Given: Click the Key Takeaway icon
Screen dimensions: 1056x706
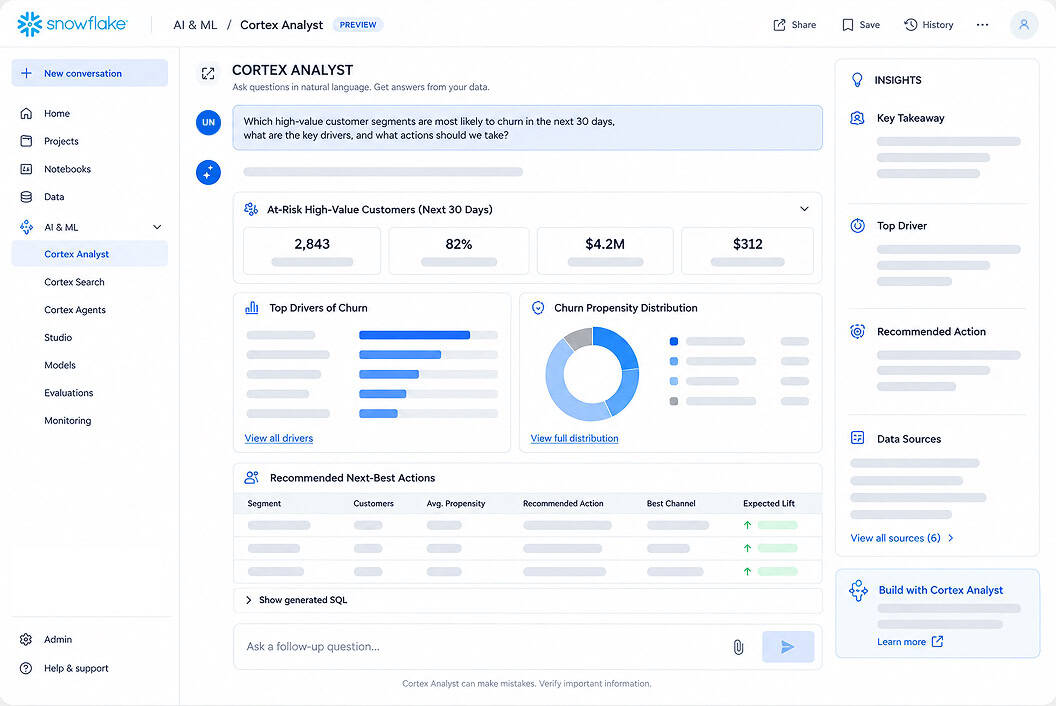Looking at the screenshot, I should (x=857, y=119).
